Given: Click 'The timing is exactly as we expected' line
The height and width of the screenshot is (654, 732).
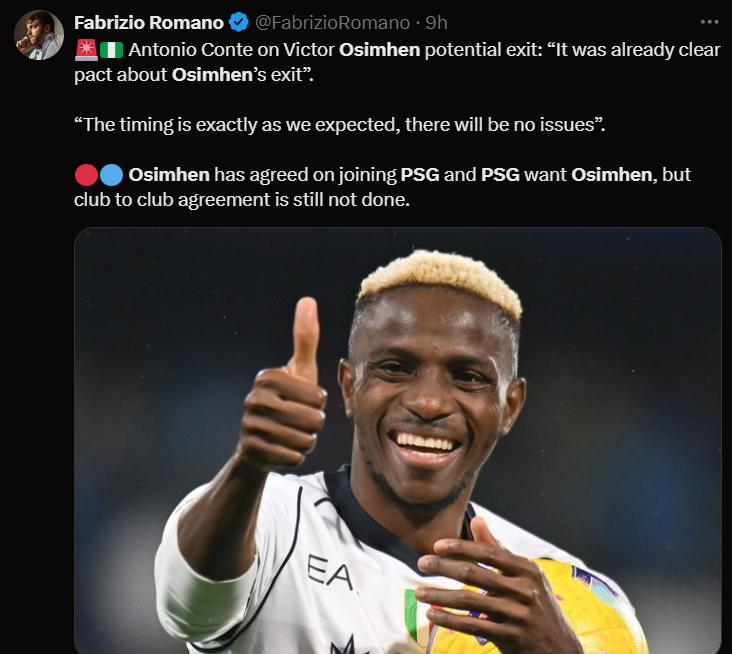Looking at the screenshot, I should click(x=339, y=125).
